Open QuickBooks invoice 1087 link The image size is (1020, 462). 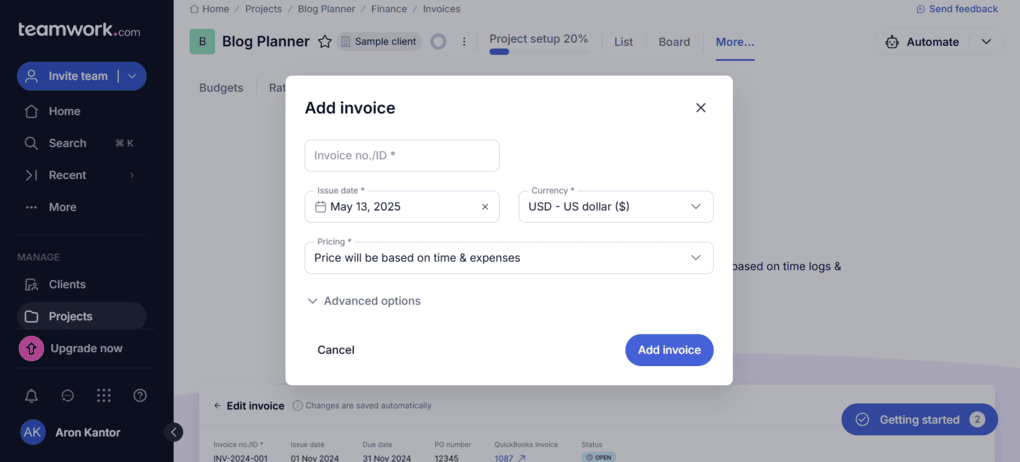[509, 458]
